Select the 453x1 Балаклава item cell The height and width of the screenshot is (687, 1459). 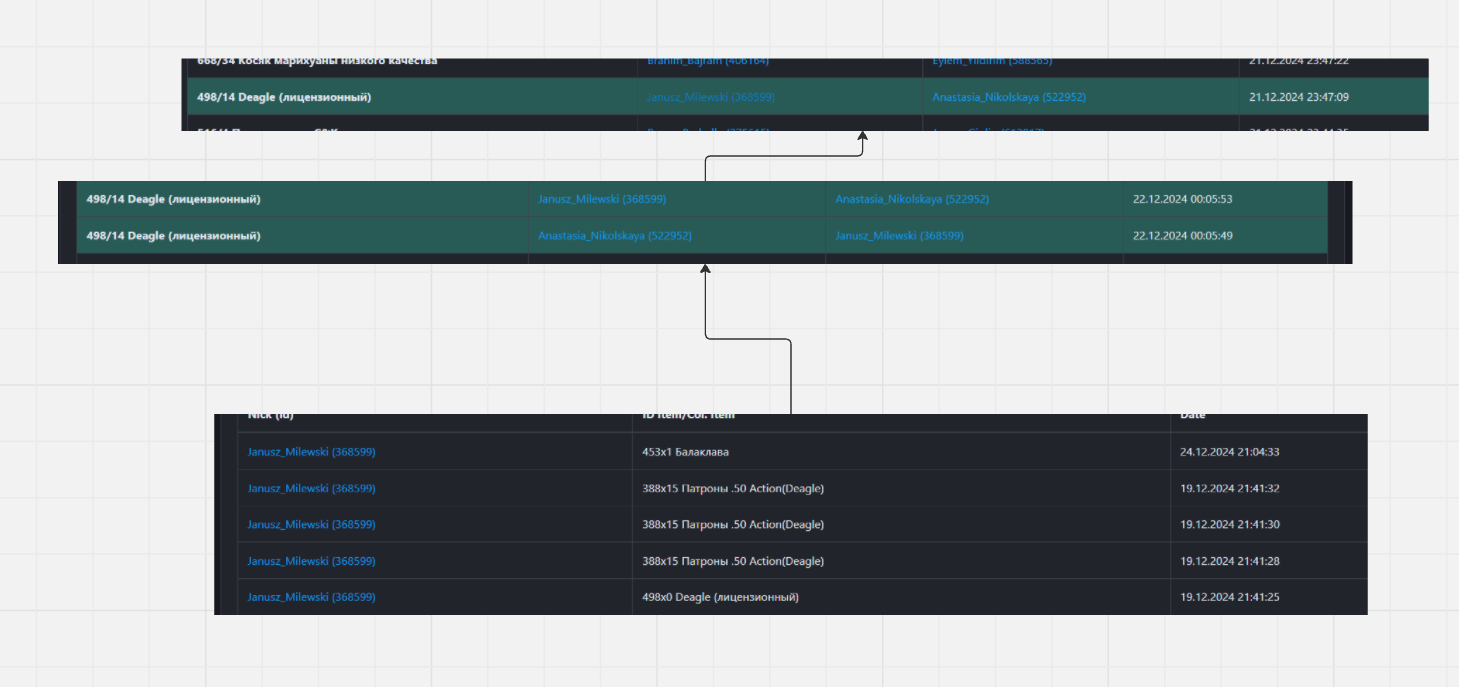[685, 452]
